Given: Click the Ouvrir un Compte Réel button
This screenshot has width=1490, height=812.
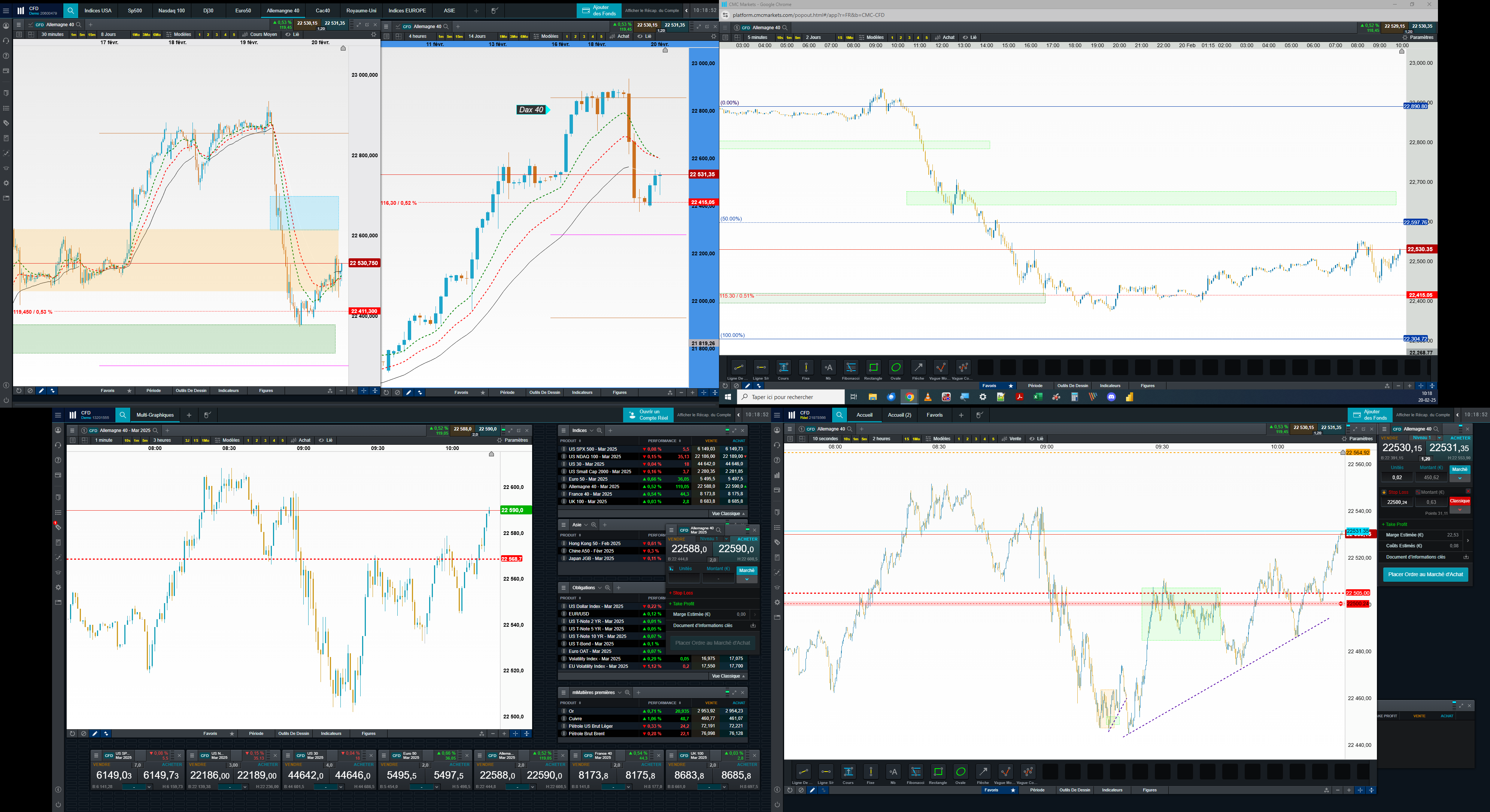Looking at the screenshot, I should tap(648, 415).
